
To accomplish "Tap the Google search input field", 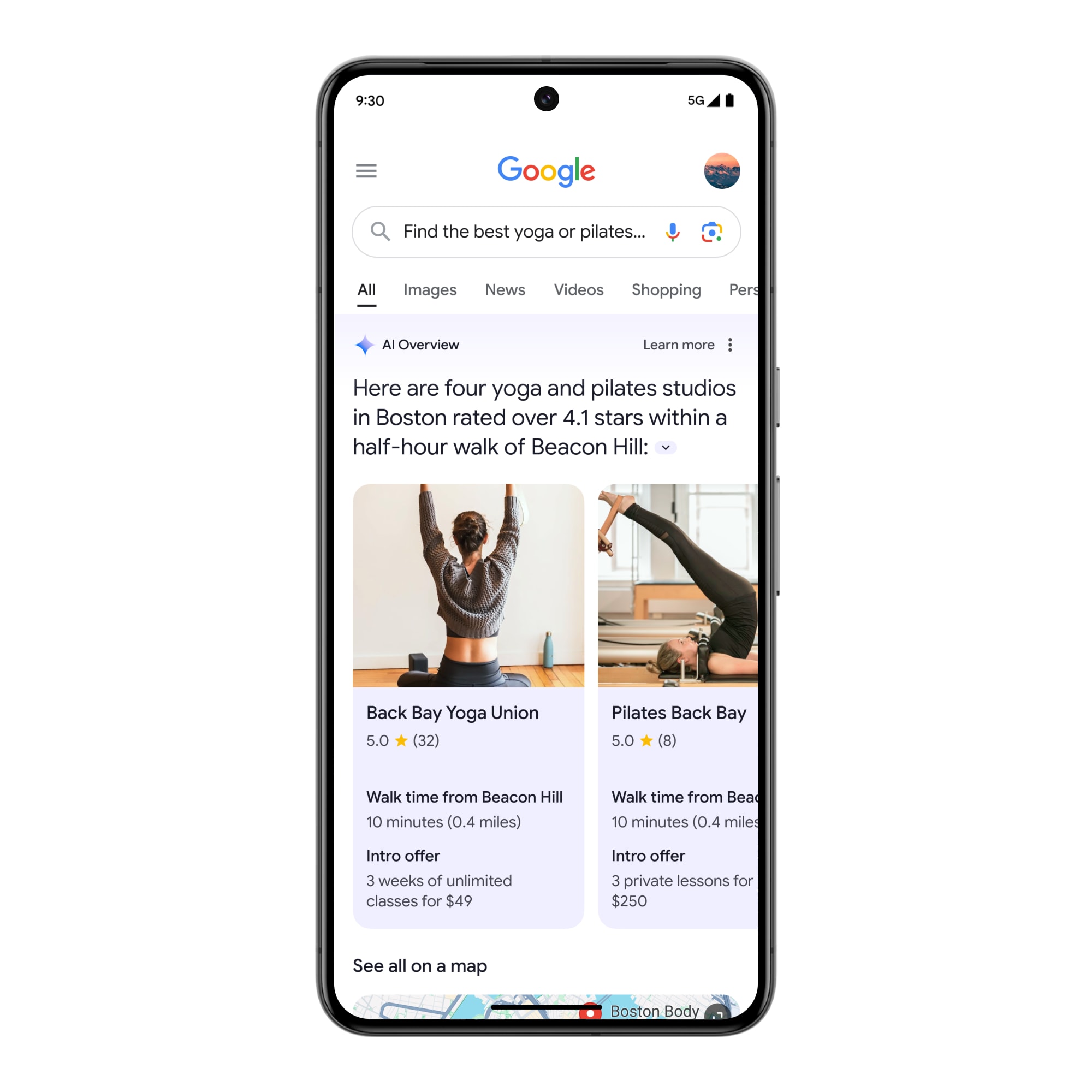I will [x=546, y=231].
